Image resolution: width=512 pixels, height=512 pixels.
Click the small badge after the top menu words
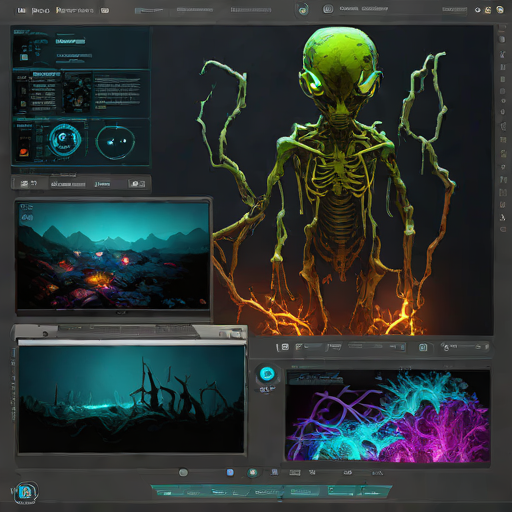[105, 10]
